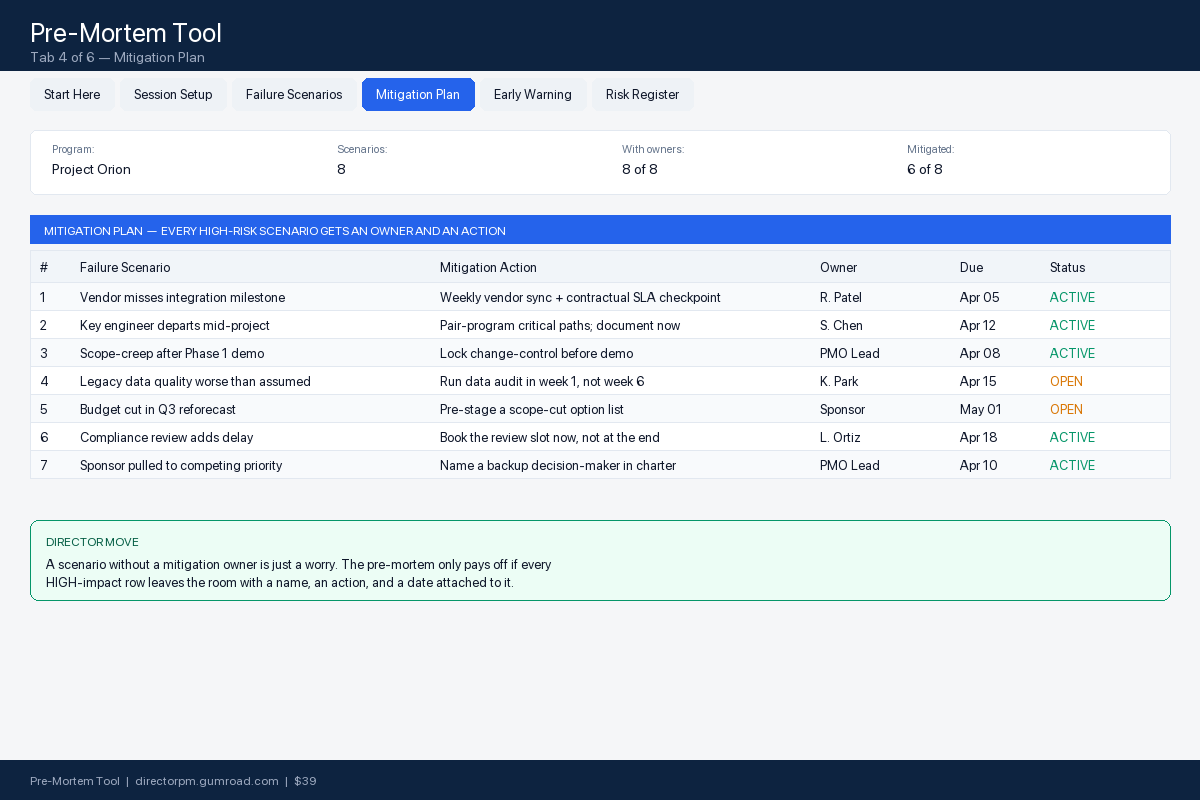Image resolution: width=1200 pixels, height=800 pixels.
Task: Click OPEN status for budget cut row
Action: pos(1066,410)
